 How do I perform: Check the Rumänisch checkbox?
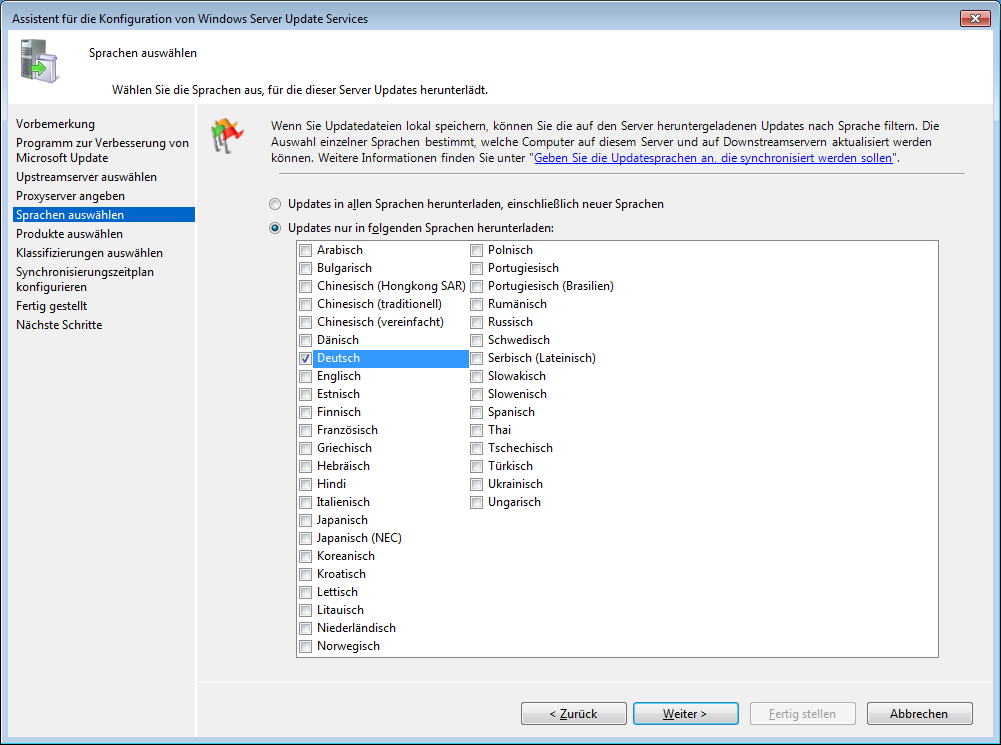pyautogui.click(x=476, y=305)
